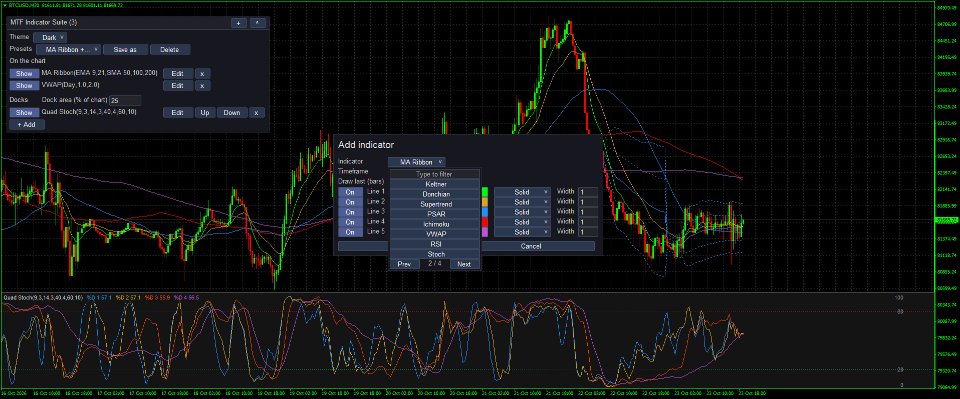
Task: Turn off Line 4 with its On toggle
Action: click(x=350, y=222)
